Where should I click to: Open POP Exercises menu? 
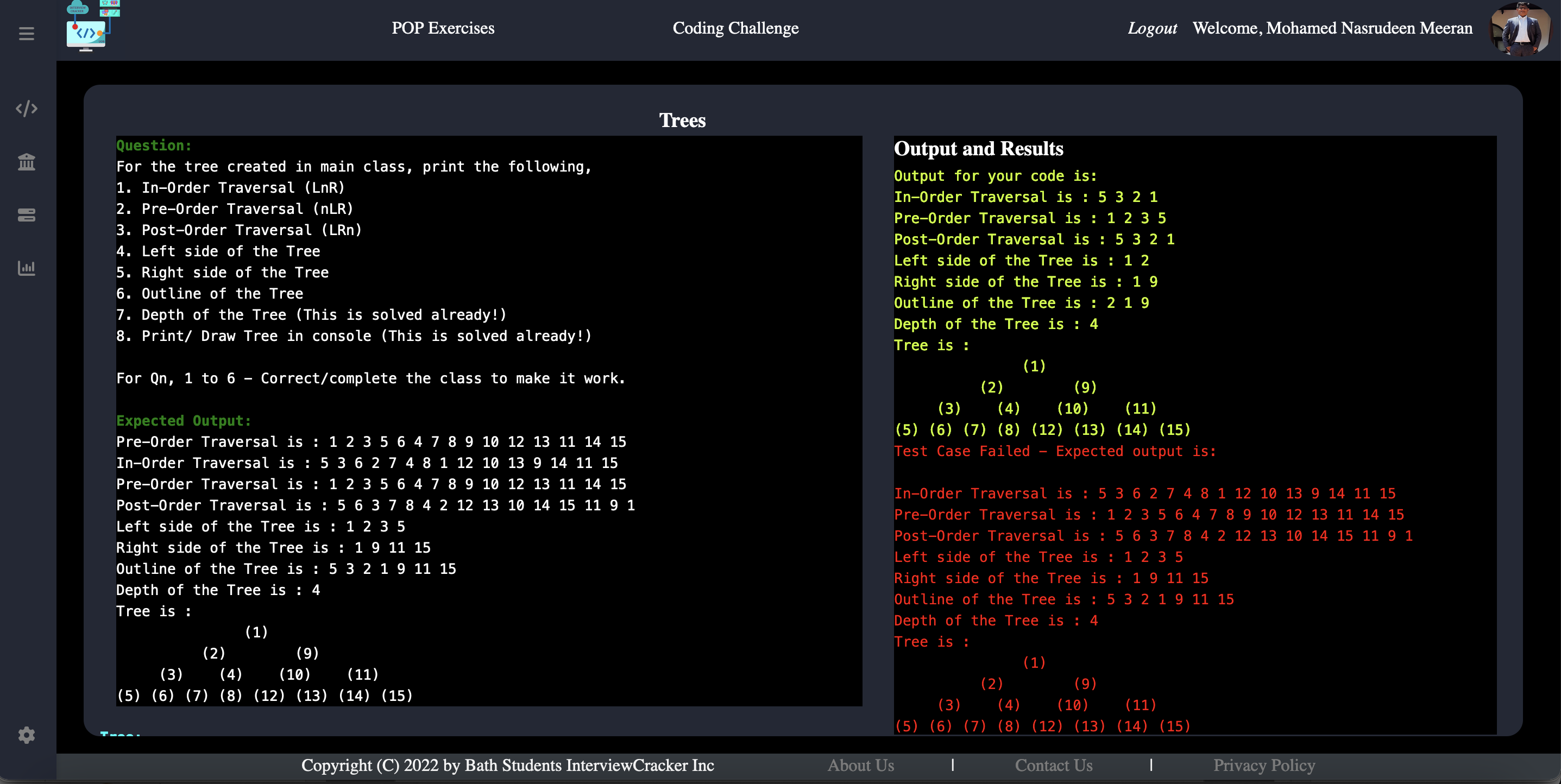(x=442, y=28)
